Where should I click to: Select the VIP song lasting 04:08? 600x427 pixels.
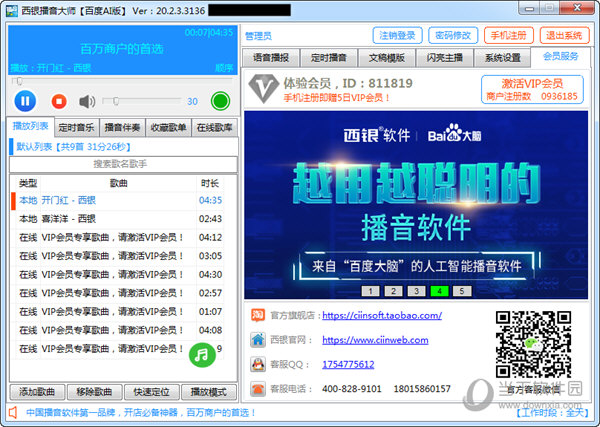coord(118,330)
